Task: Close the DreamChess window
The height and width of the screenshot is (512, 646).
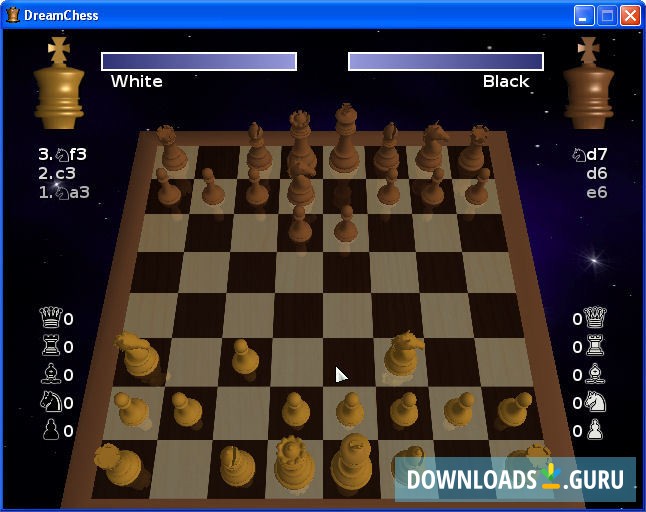Action: (x=631, y=16)
